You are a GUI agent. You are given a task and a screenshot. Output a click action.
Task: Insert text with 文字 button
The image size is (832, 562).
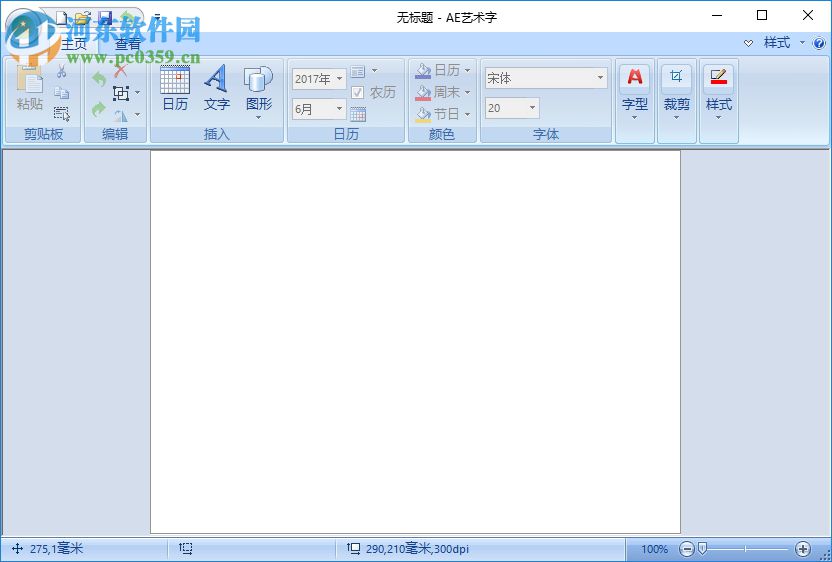[x=216, y=89]
